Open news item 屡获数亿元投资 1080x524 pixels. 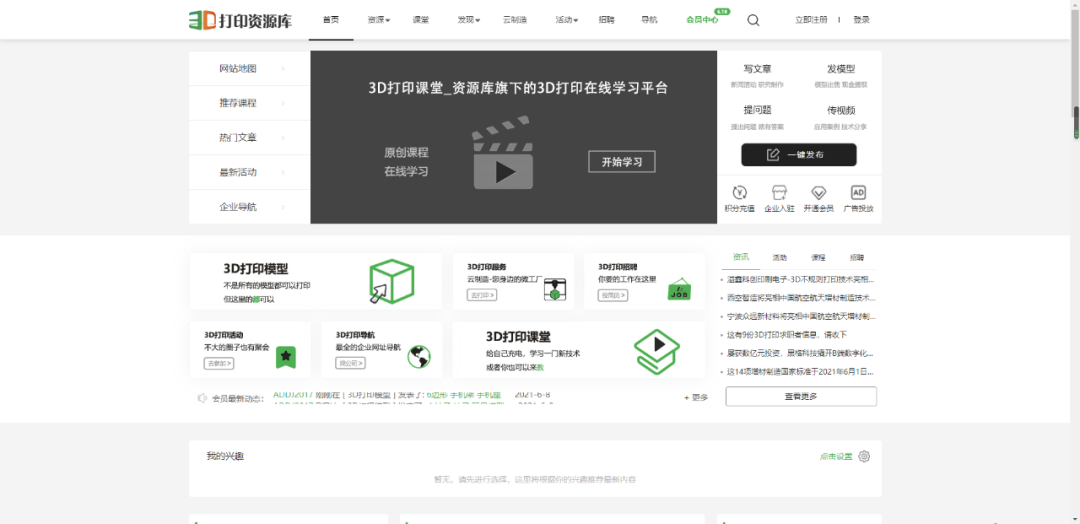[800, 353]
